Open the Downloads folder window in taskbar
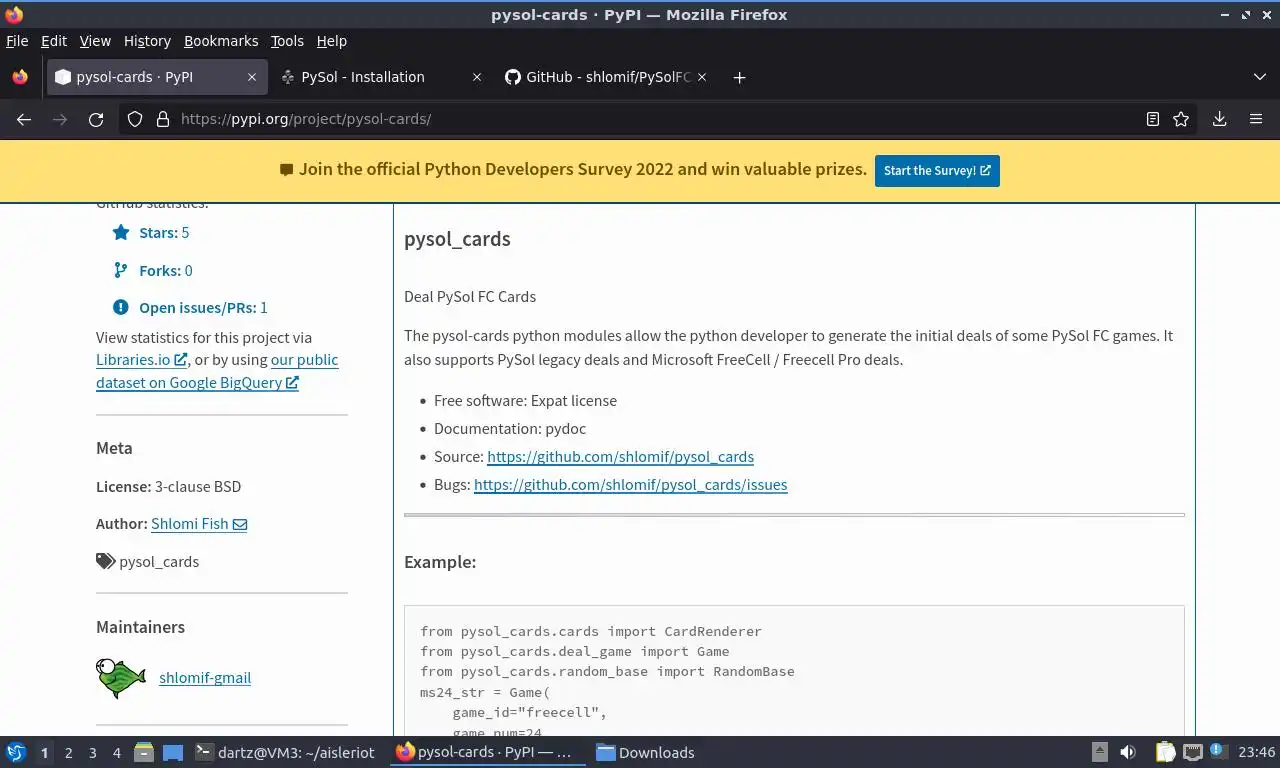This screenshot has width=1280, height=768. pyautogui.click(x=646, y=752)
